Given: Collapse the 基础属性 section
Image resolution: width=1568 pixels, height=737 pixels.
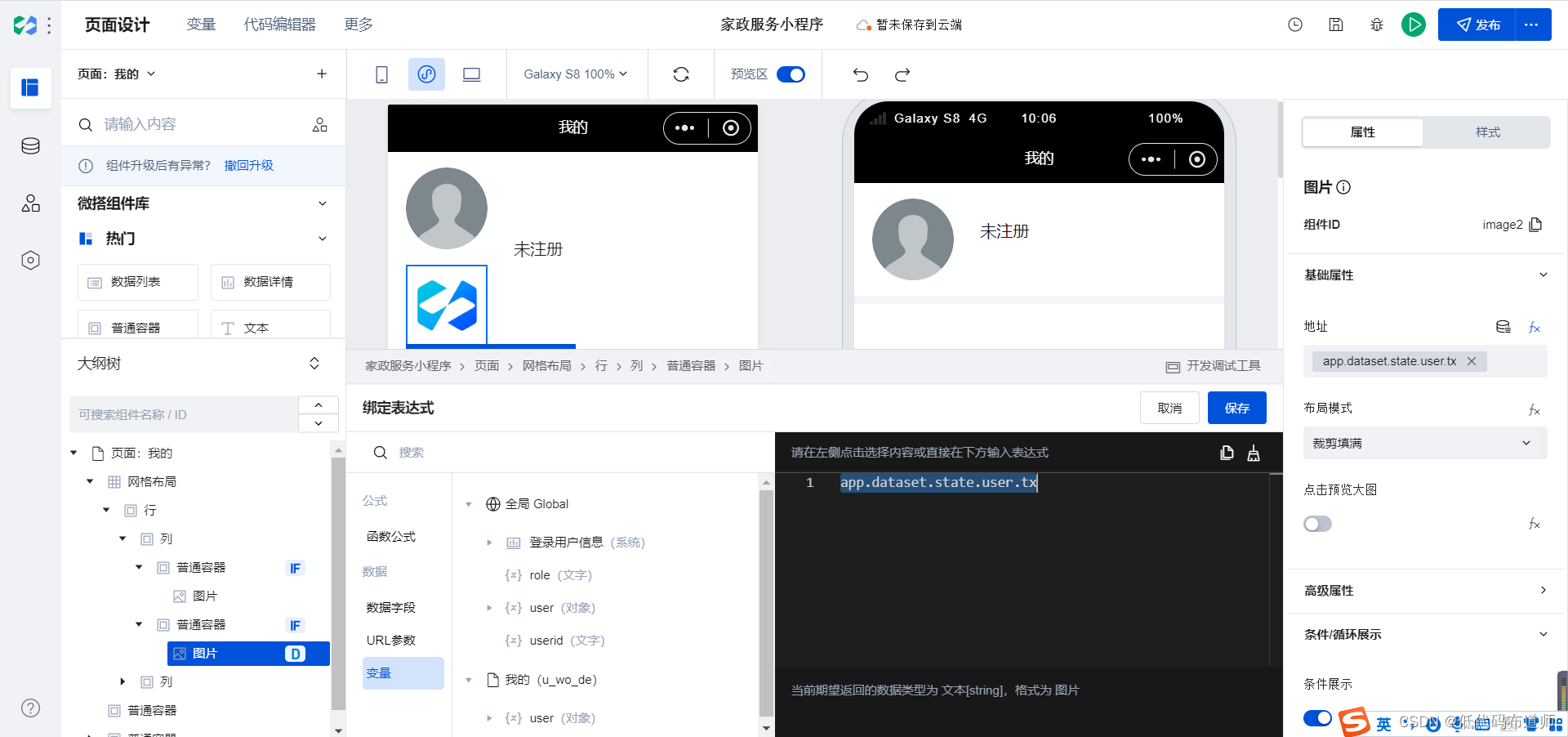Looking at the screenshot, I should pos(1543,275).
